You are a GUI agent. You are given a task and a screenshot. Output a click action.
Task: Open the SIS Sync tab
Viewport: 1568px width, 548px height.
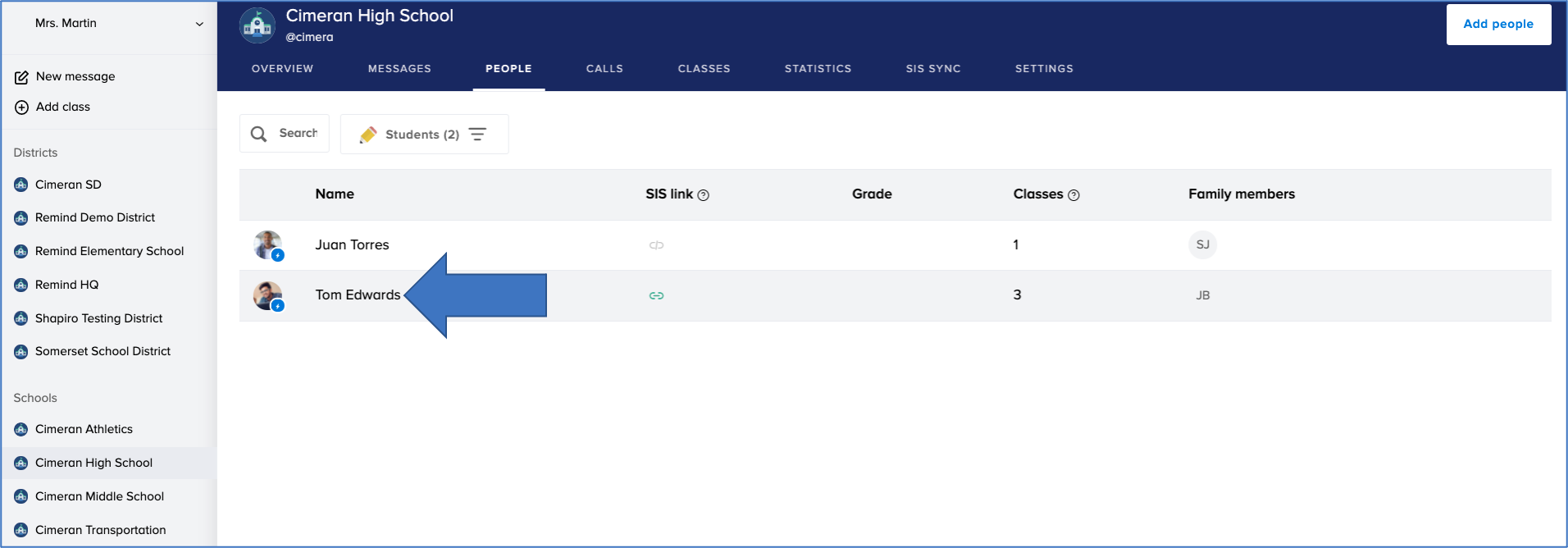(932, 69)
